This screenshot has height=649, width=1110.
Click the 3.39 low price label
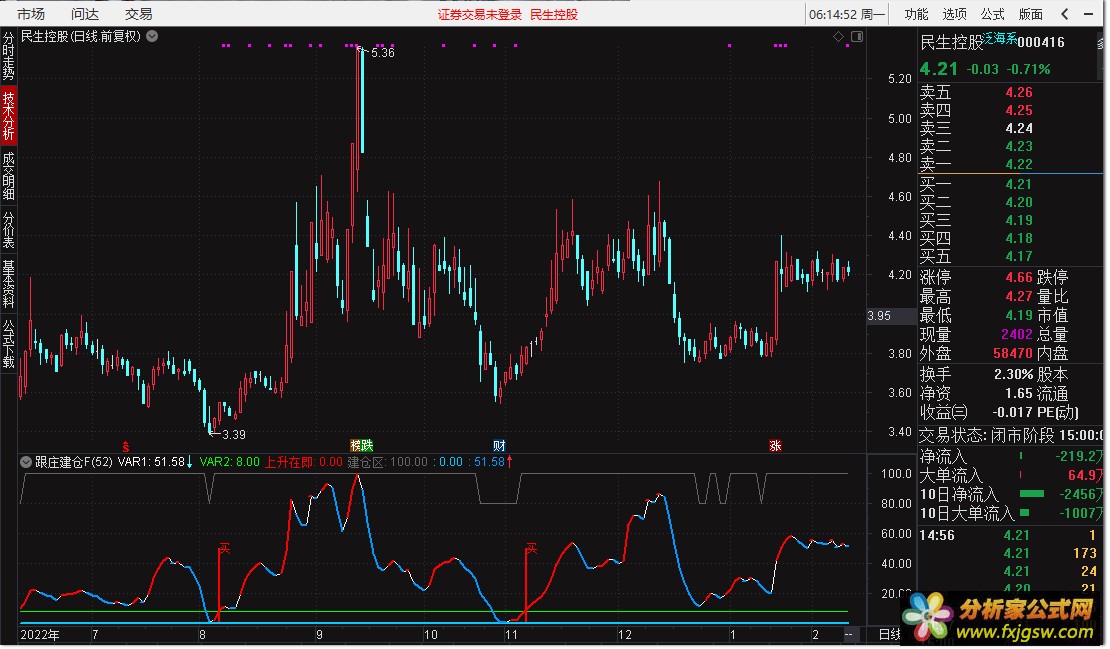(x=234, y=435)
